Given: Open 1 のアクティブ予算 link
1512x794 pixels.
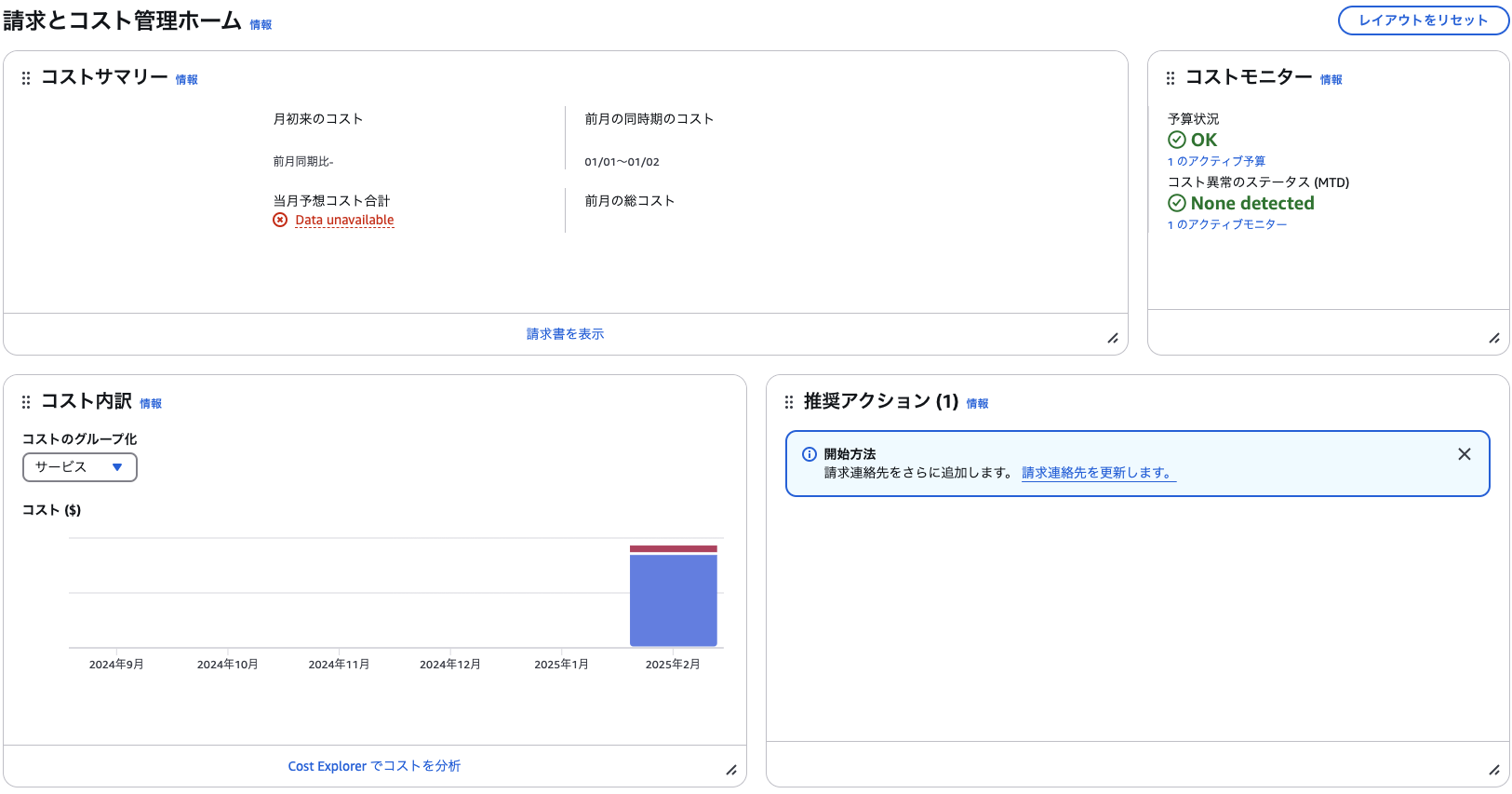Looking at the screenshot, I should pos(1217,161).
